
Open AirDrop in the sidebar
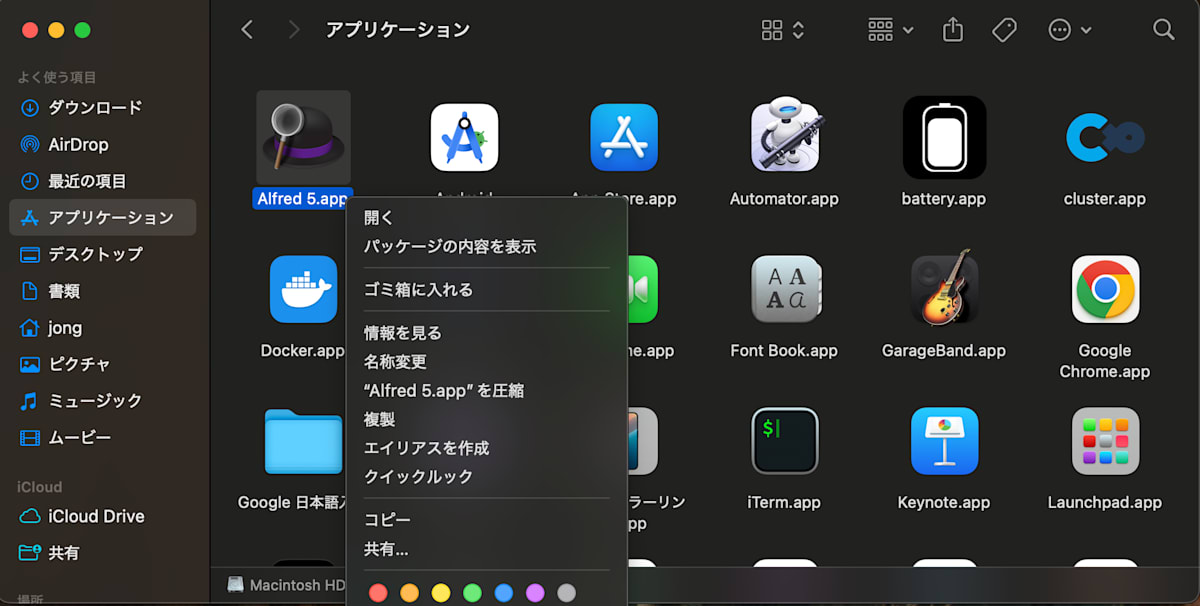(103, 145)
